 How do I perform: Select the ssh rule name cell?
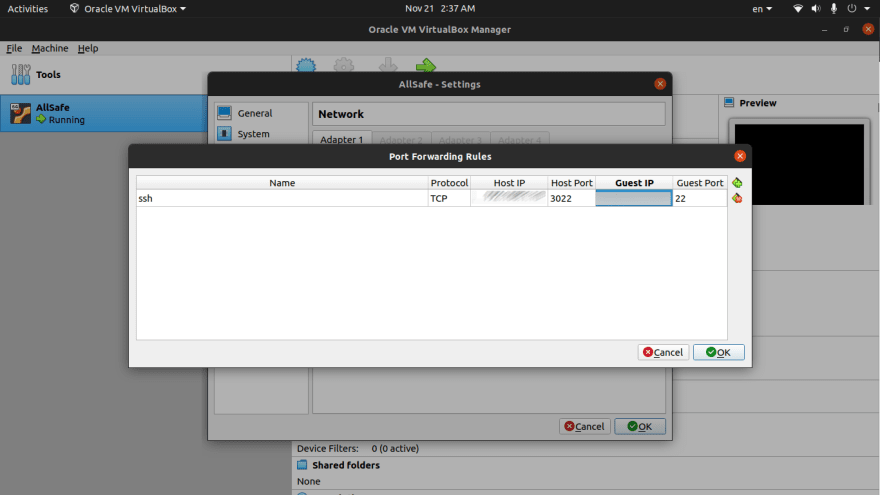[282, 198]
